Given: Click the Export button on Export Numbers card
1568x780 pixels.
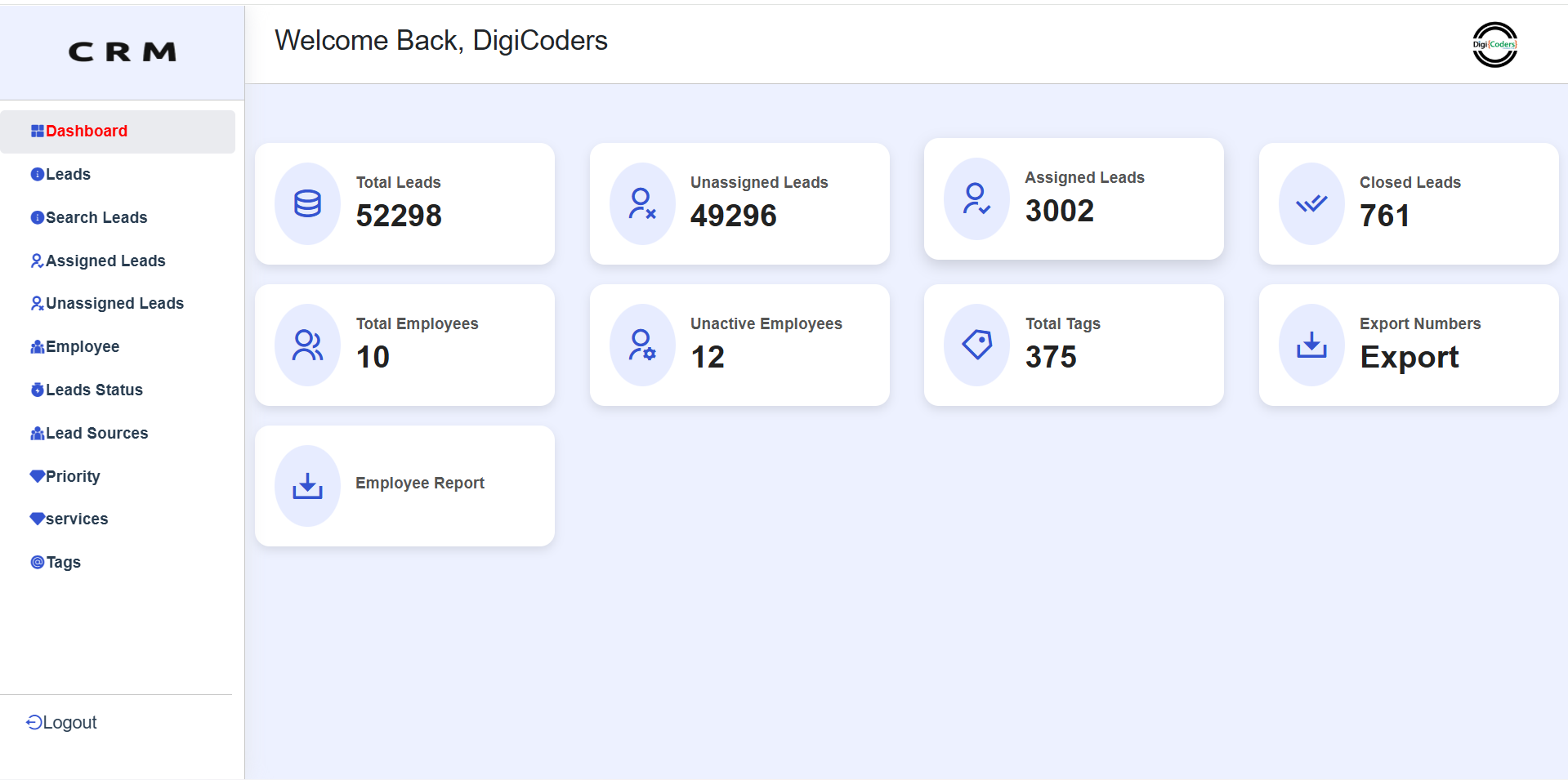Looking at the screenshot, I should click(x=1409, y=357).
